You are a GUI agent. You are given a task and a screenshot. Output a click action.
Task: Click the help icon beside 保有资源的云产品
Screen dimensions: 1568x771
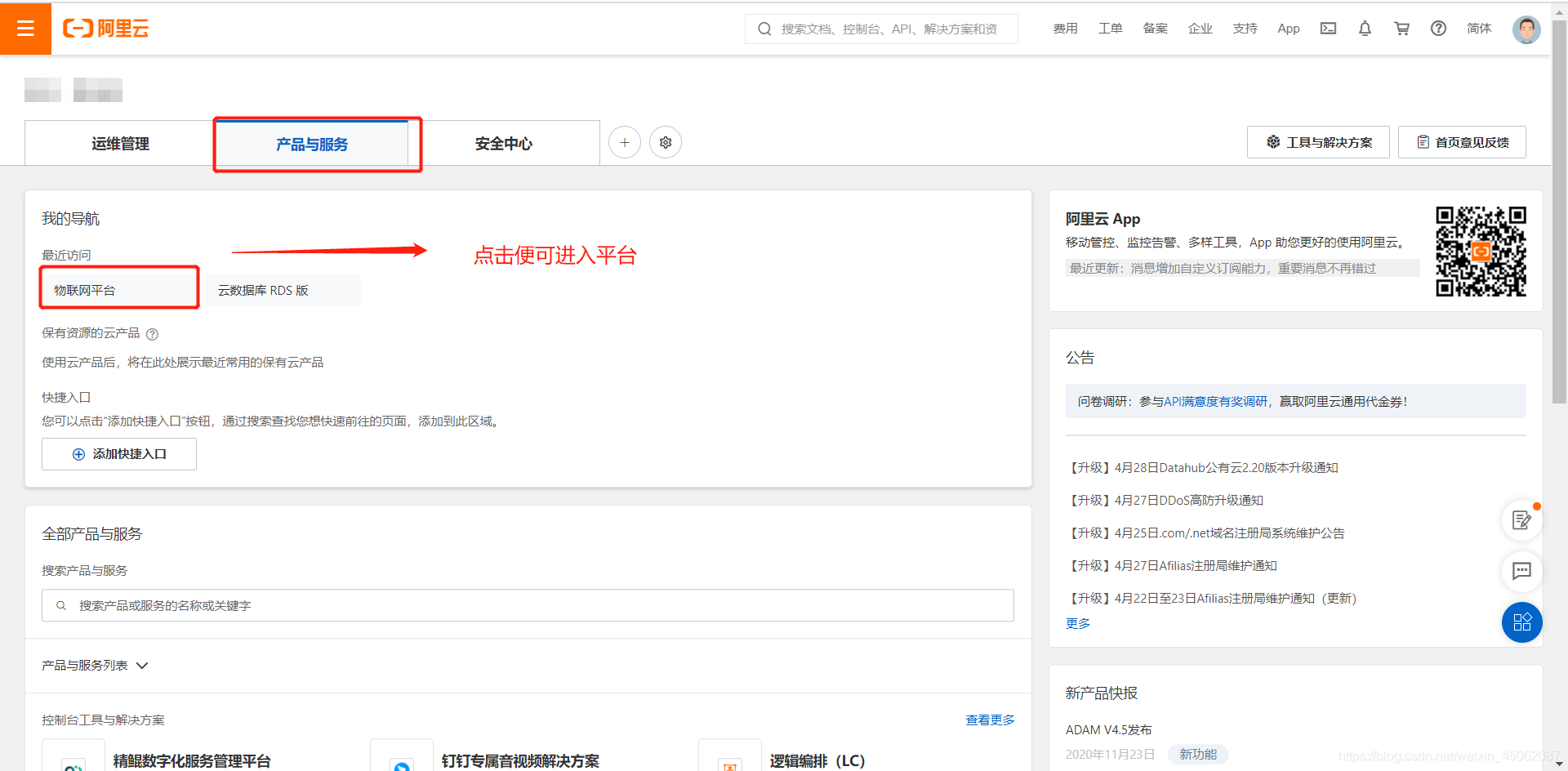(153, 334)
